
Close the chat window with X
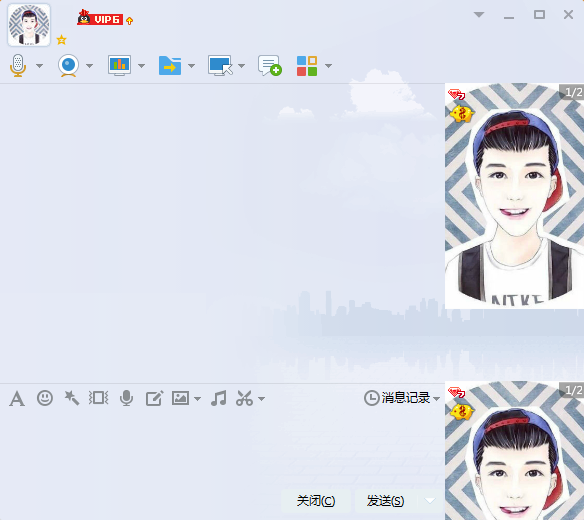pyautogui.click(x=568, y=15)
